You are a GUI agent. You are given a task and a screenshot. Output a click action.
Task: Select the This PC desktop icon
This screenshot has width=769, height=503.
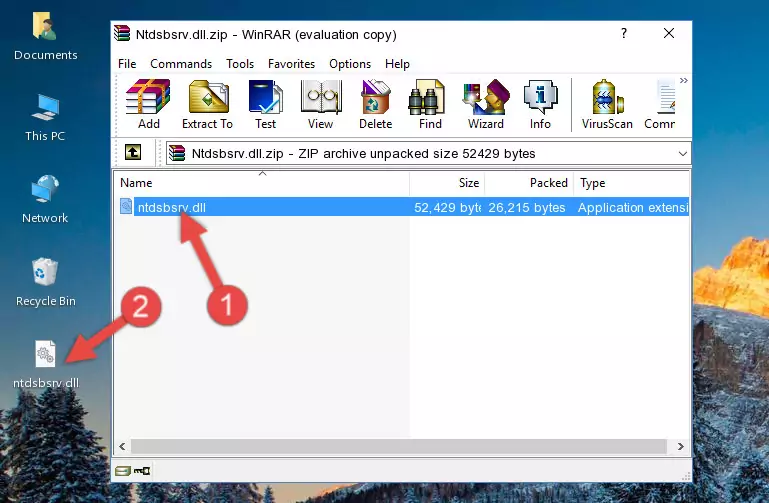coord(45,118)
